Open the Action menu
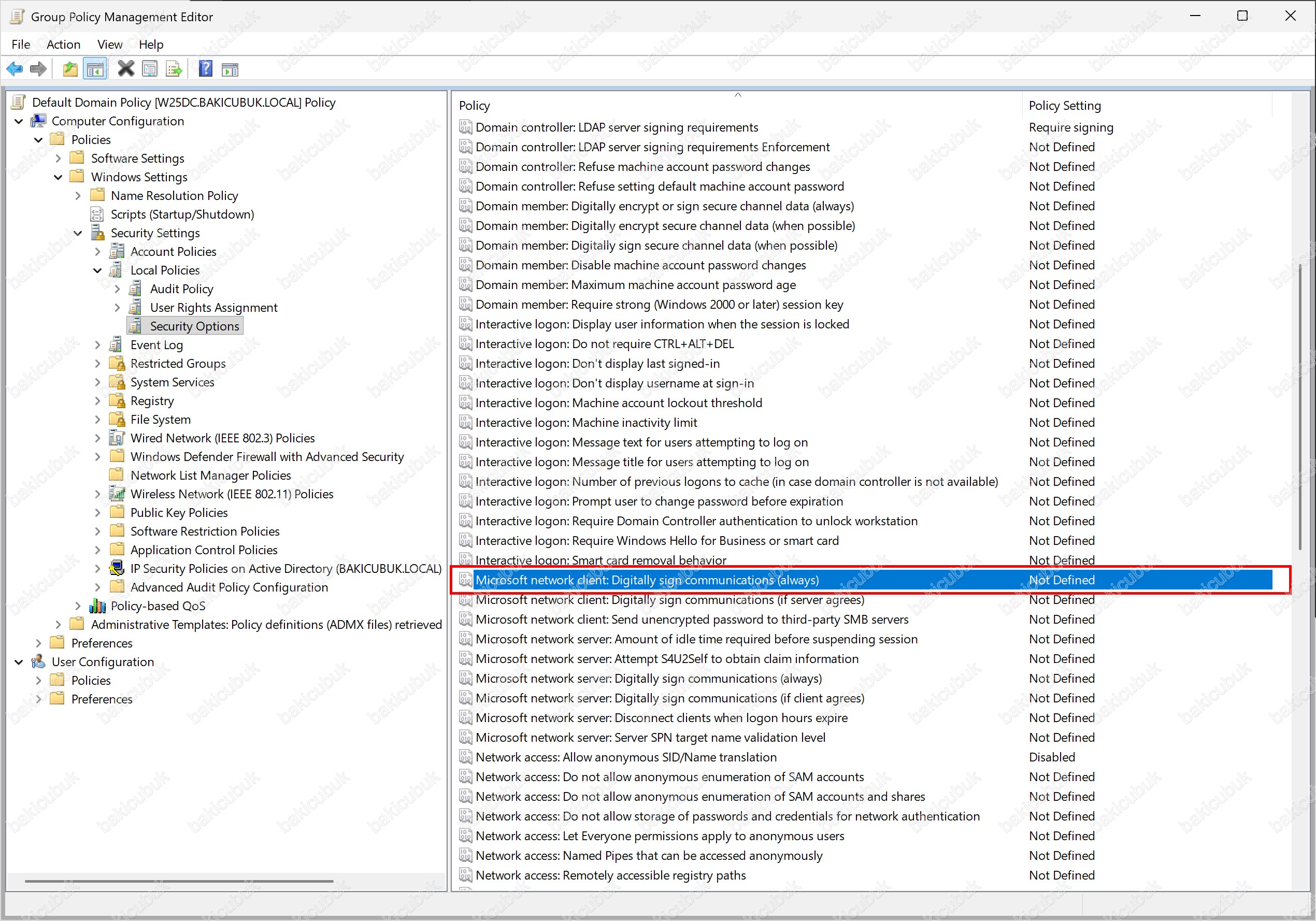Viewport: 1316px width, 921px height. pyautogui.click(x=63, y=44)
